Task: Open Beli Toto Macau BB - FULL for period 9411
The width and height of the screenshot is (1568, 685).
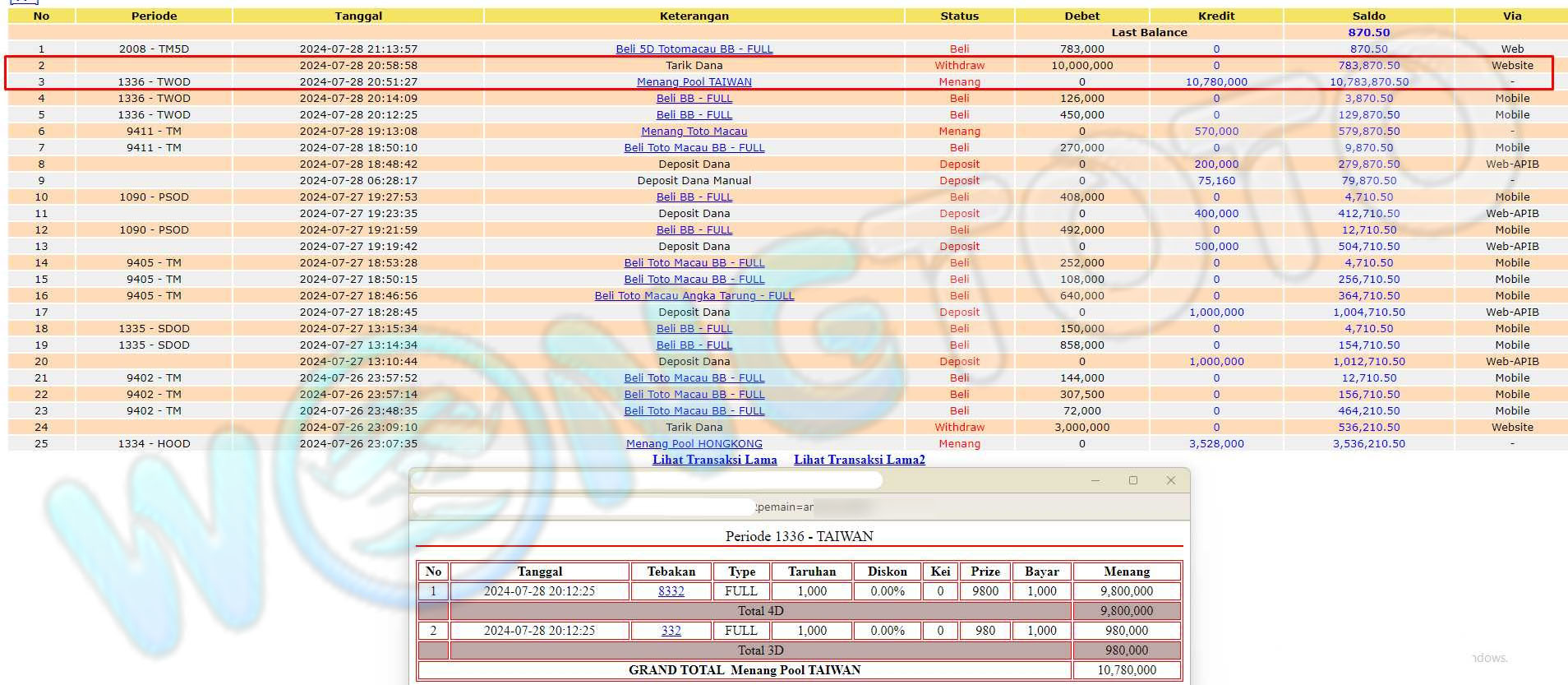Action: click(x=694, y=148)
